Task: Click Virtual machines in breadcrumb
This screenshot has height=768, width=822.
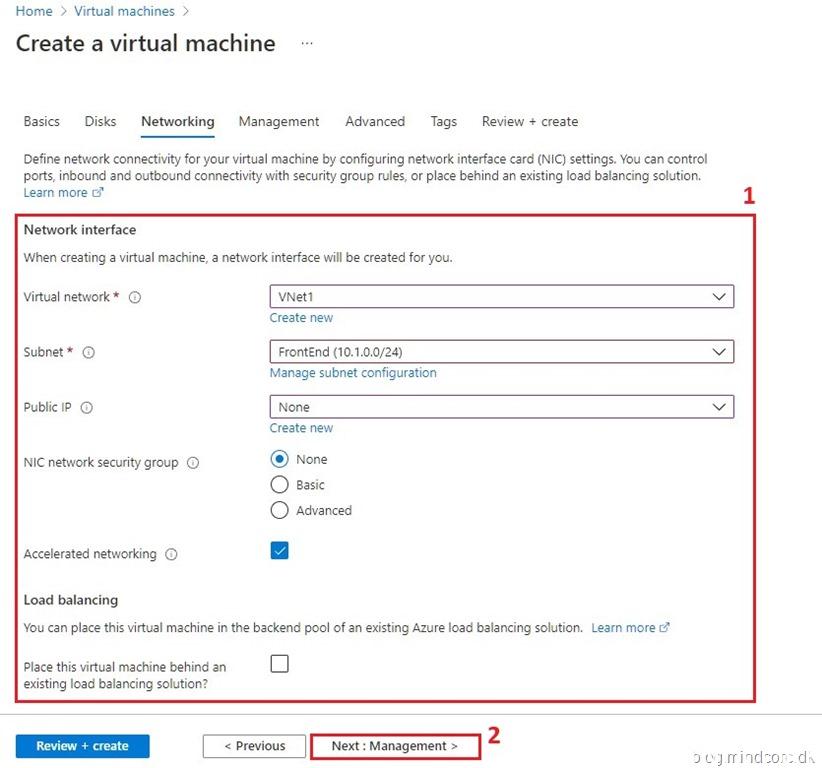Action: click(x=124, y=11)
